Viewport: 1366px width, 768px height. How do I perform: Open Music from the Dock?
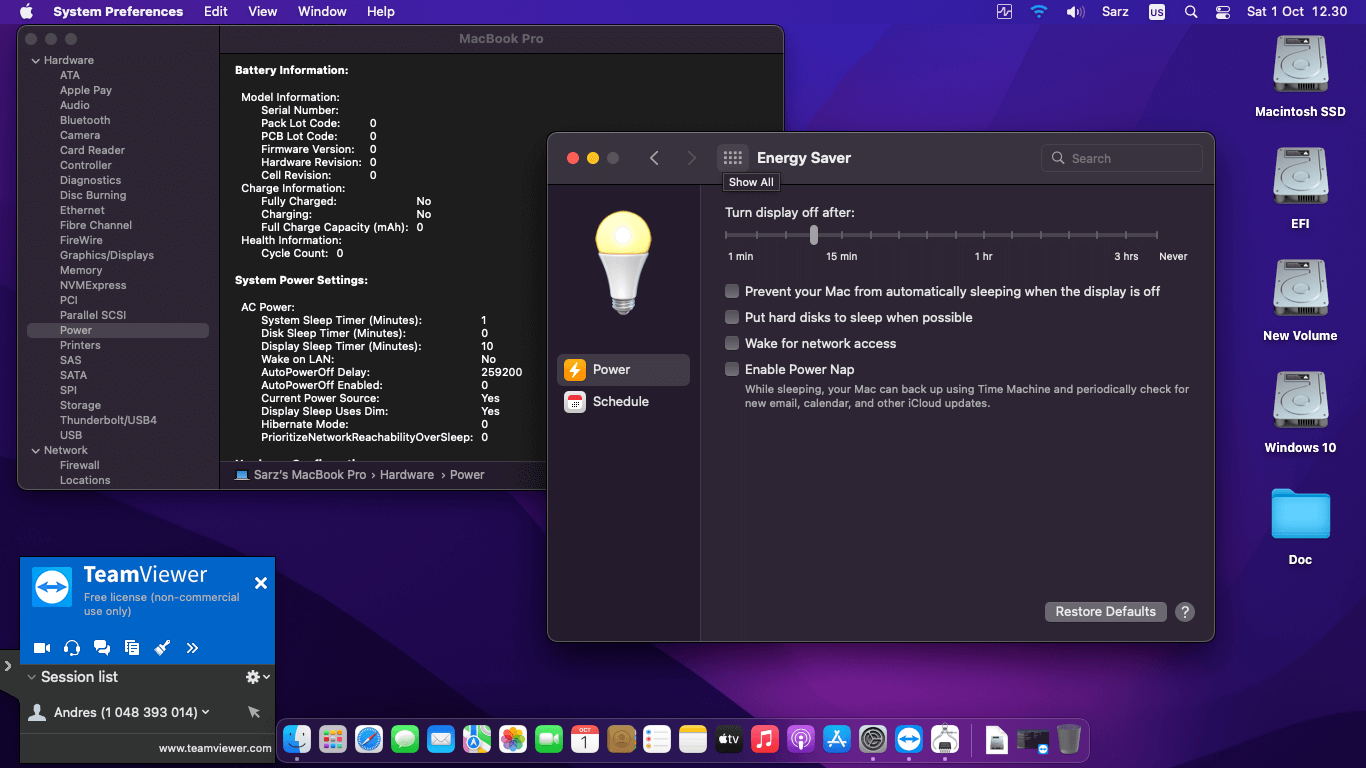[x=765, y=739]
